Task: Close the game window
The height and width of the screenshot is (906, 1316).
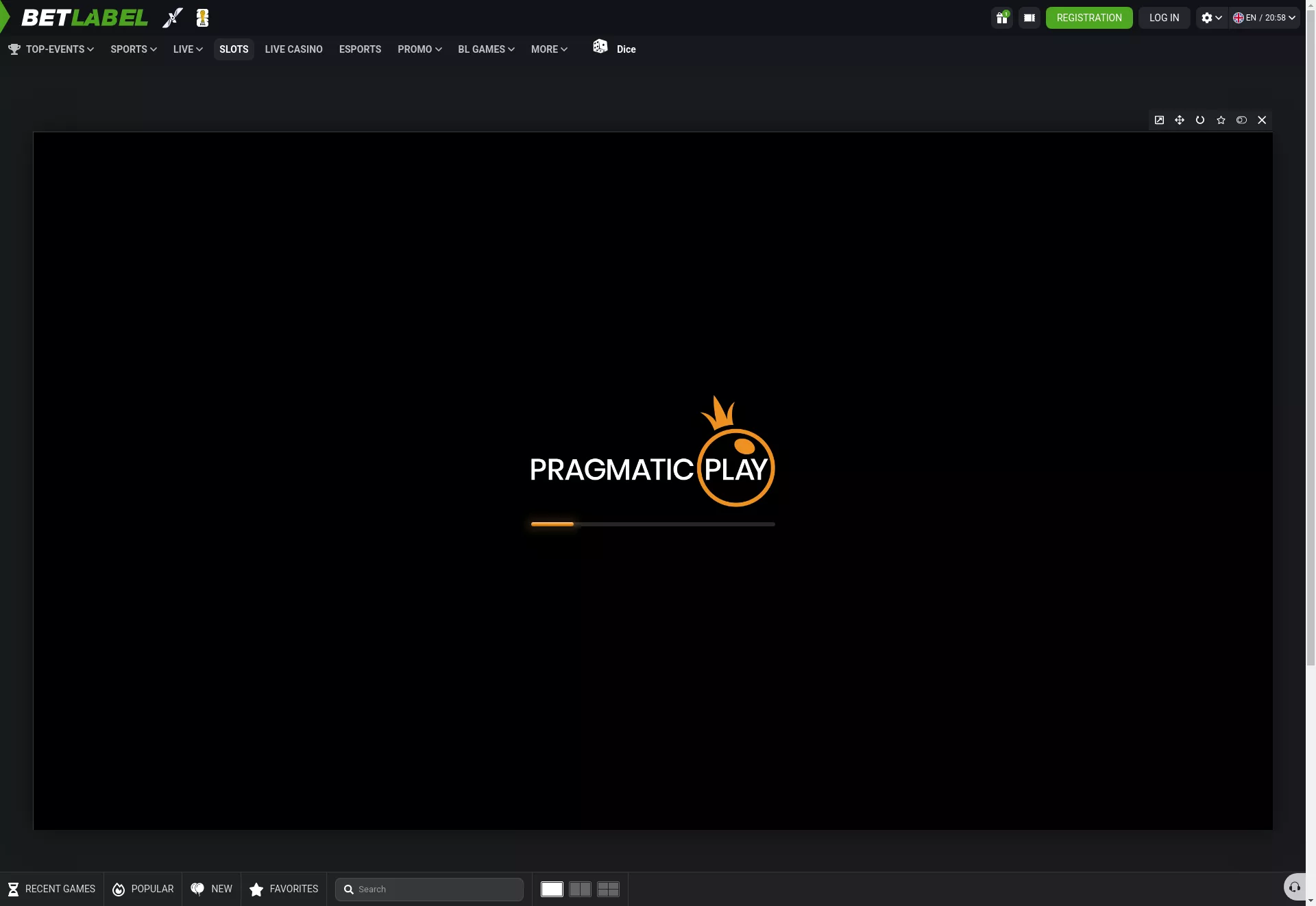Action: [1262, 120]
